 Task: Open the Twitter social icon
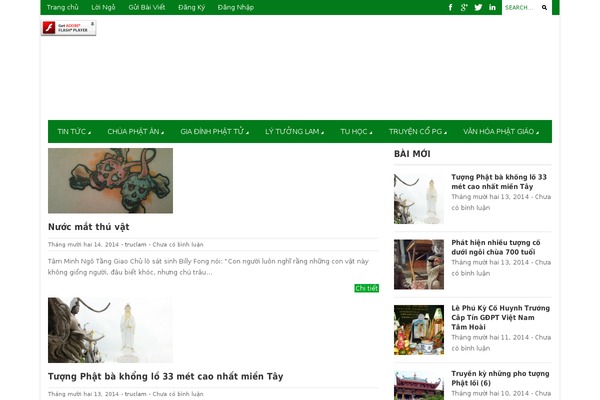click(x=478, y=7)
